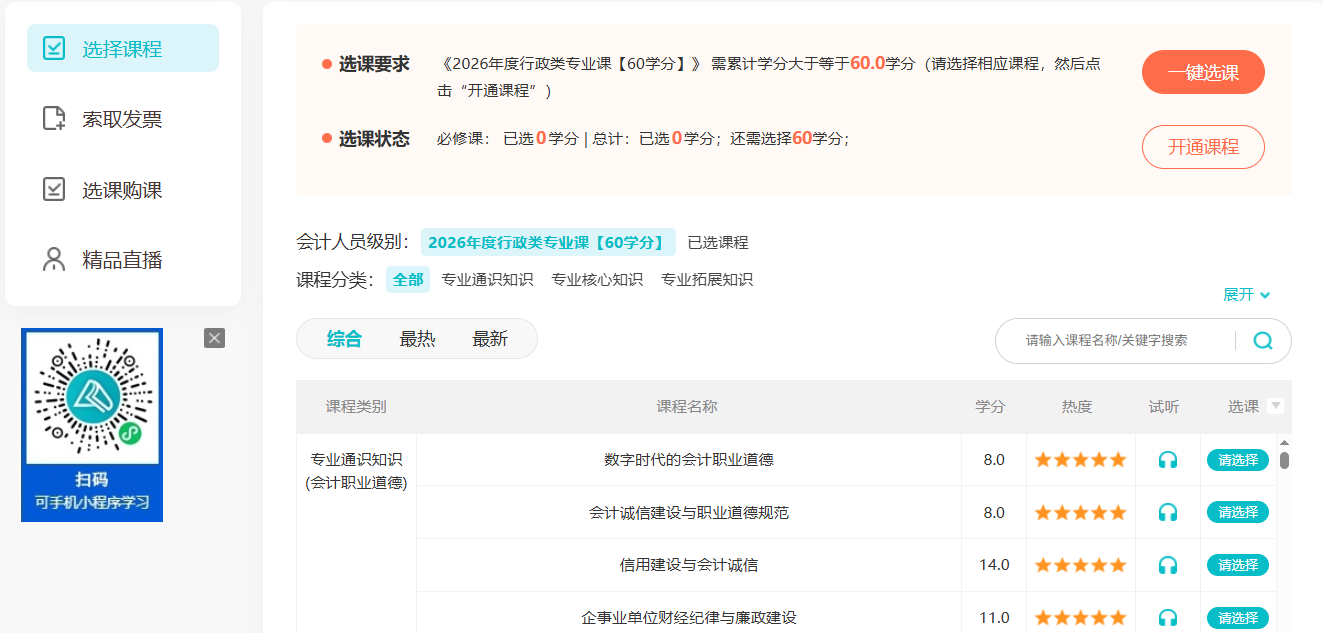The image size is (1323, 633).
Task: Open 索取发票 invoice icon in sidebar
Action: 54,119
